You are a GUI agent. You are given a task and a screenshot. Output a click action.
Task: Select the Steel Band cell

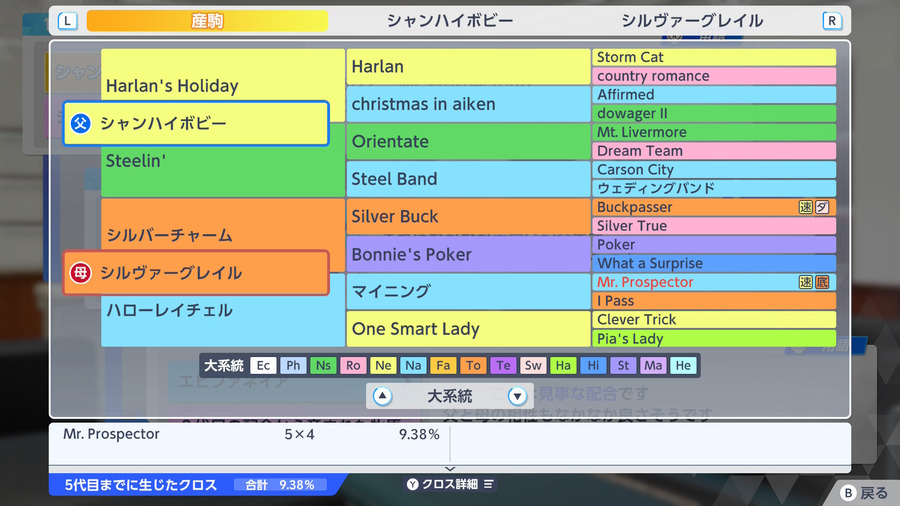point(468,179)
